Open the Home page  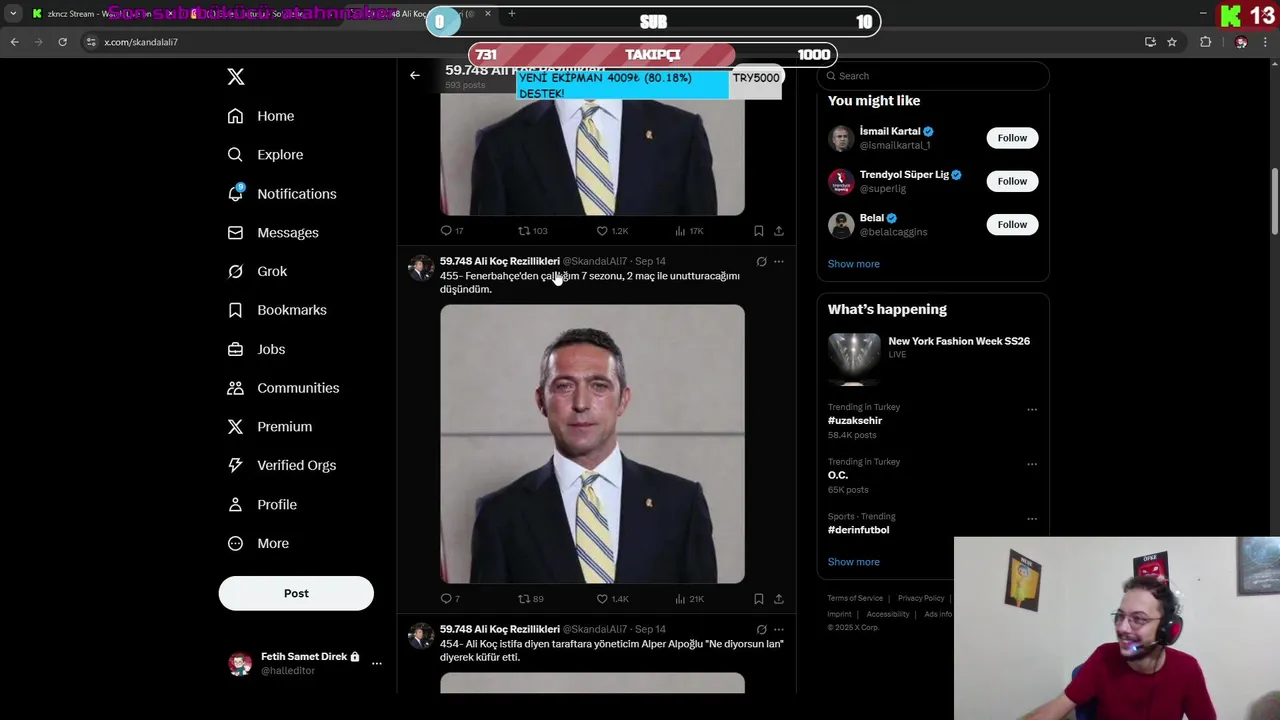point(260,116)
